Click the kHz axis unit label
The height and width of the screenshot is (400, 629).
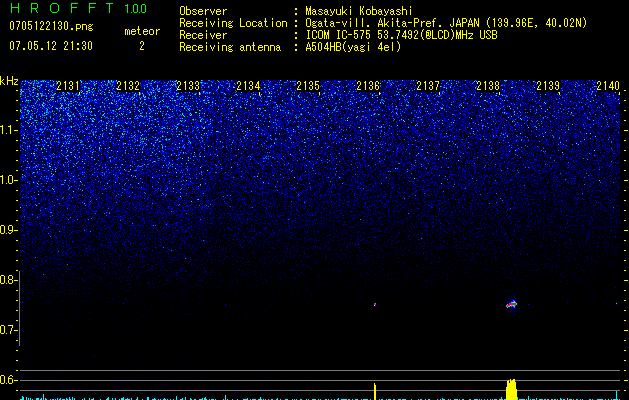pos(9,81)
